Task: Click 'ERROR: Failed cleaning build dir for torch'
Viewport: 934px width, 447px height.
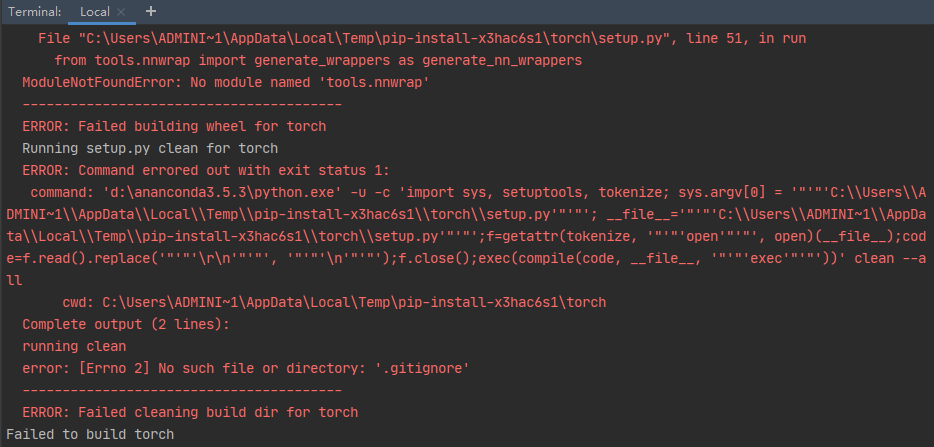Action: tap(191, 412)
